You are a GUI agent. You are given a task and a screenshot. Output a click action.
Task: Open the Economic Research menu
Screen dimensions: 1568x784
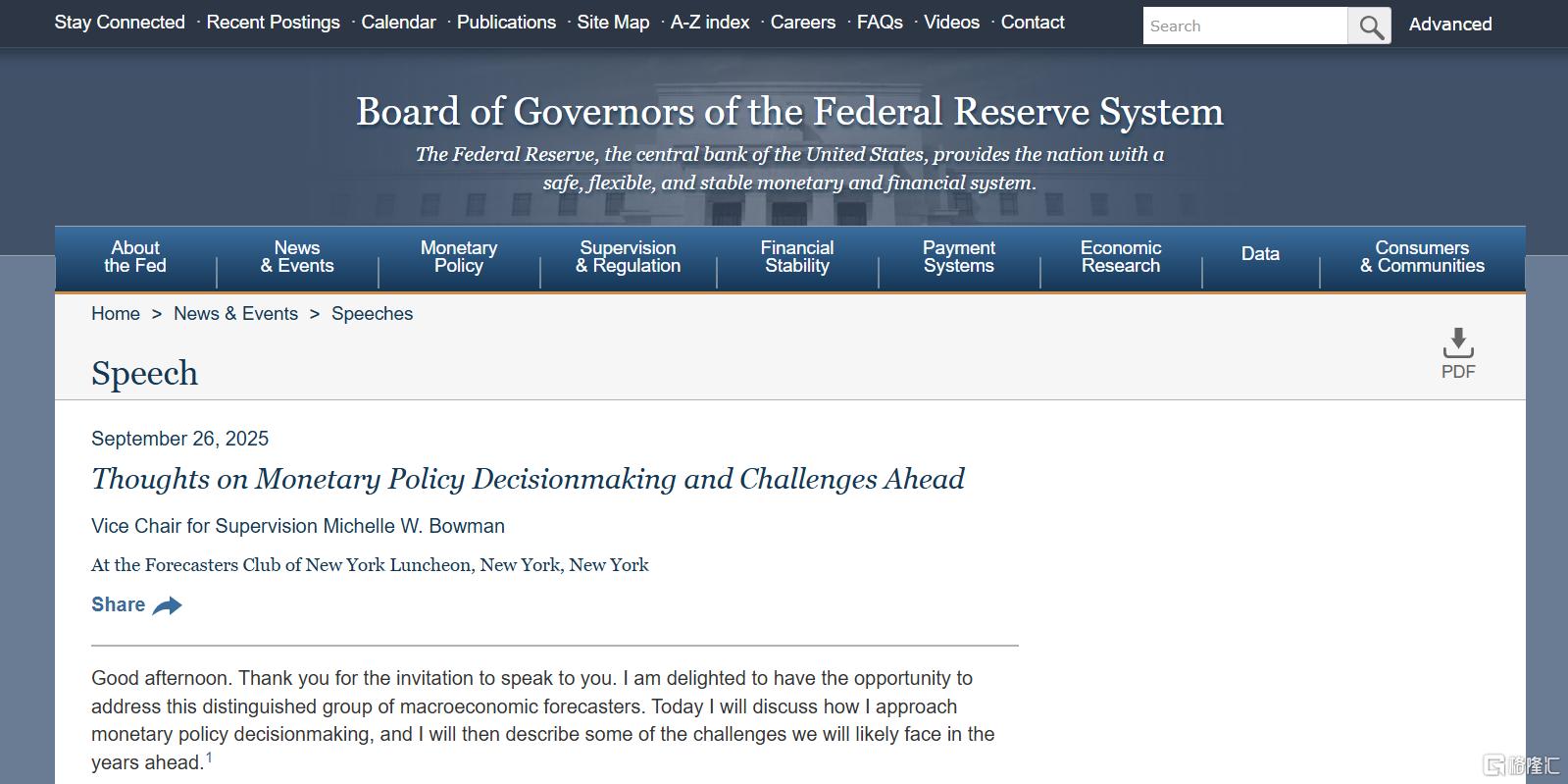point(1121,257)
